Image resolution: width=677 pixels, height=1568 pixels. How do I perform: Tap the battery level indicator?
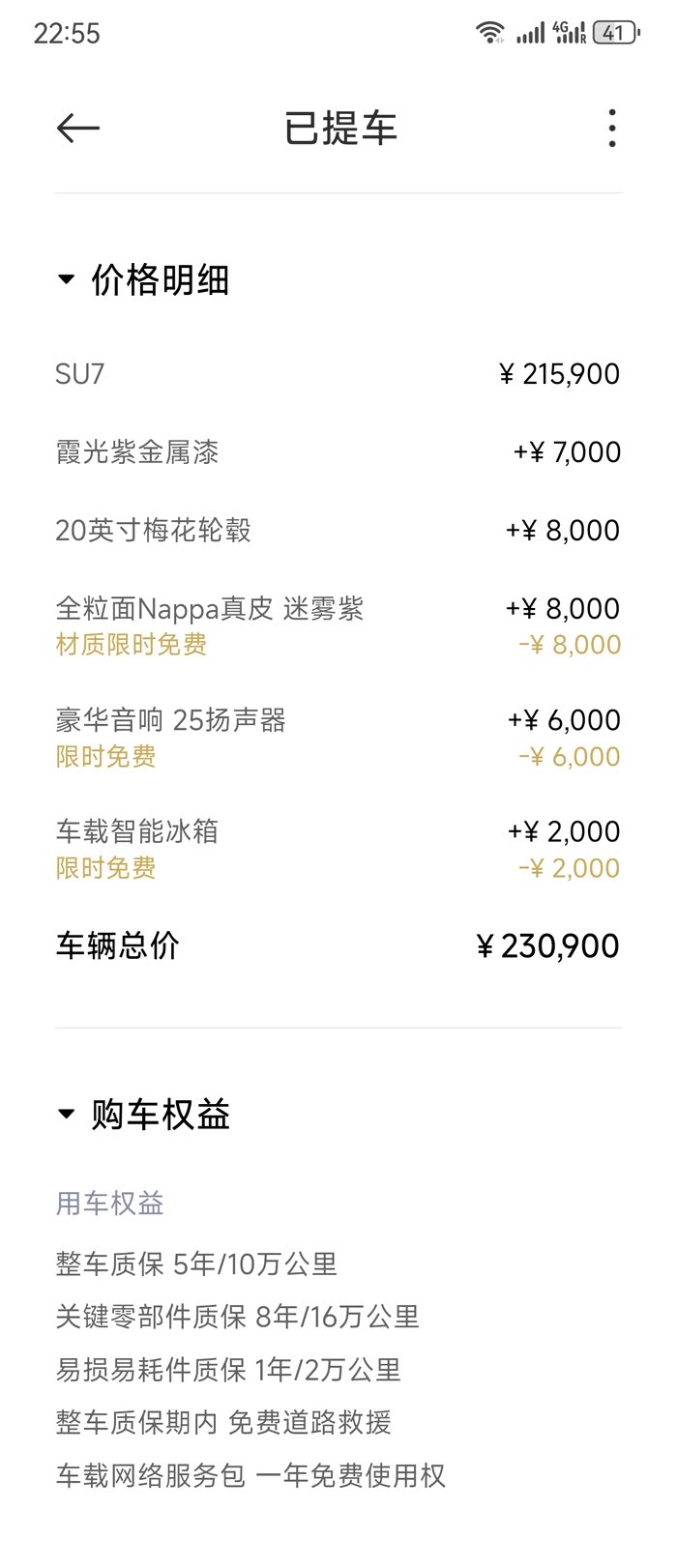click(x=616, y=33)
